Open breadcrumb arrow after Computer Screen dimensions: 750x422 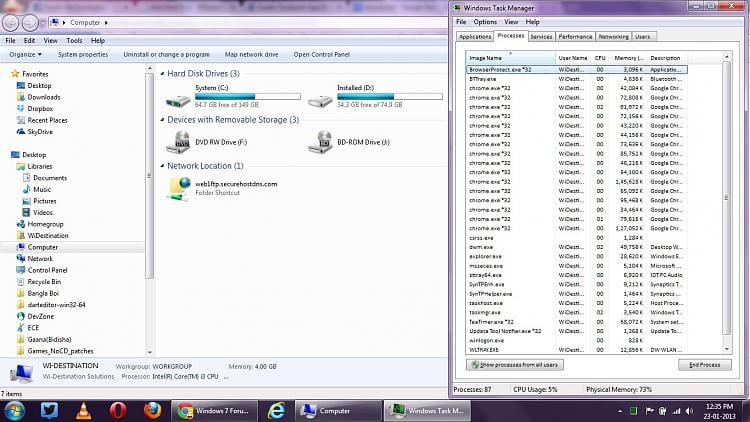pyautogui.click(x=106, y=22)
